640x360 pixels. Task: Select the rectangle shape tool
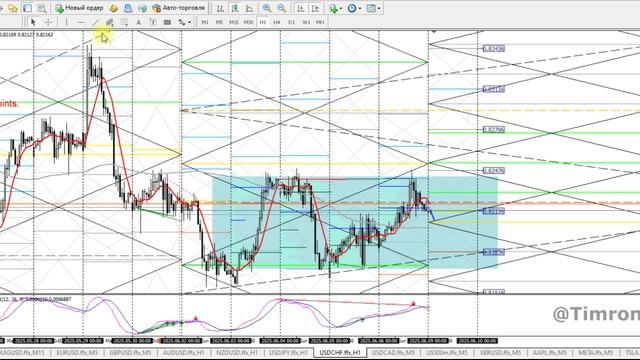click(167, 22)
